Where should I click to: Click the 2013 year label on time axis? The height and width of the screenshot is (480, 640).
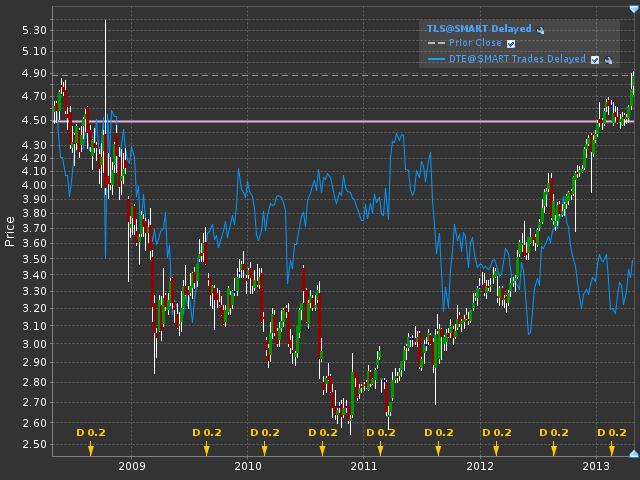pos(596,466)
